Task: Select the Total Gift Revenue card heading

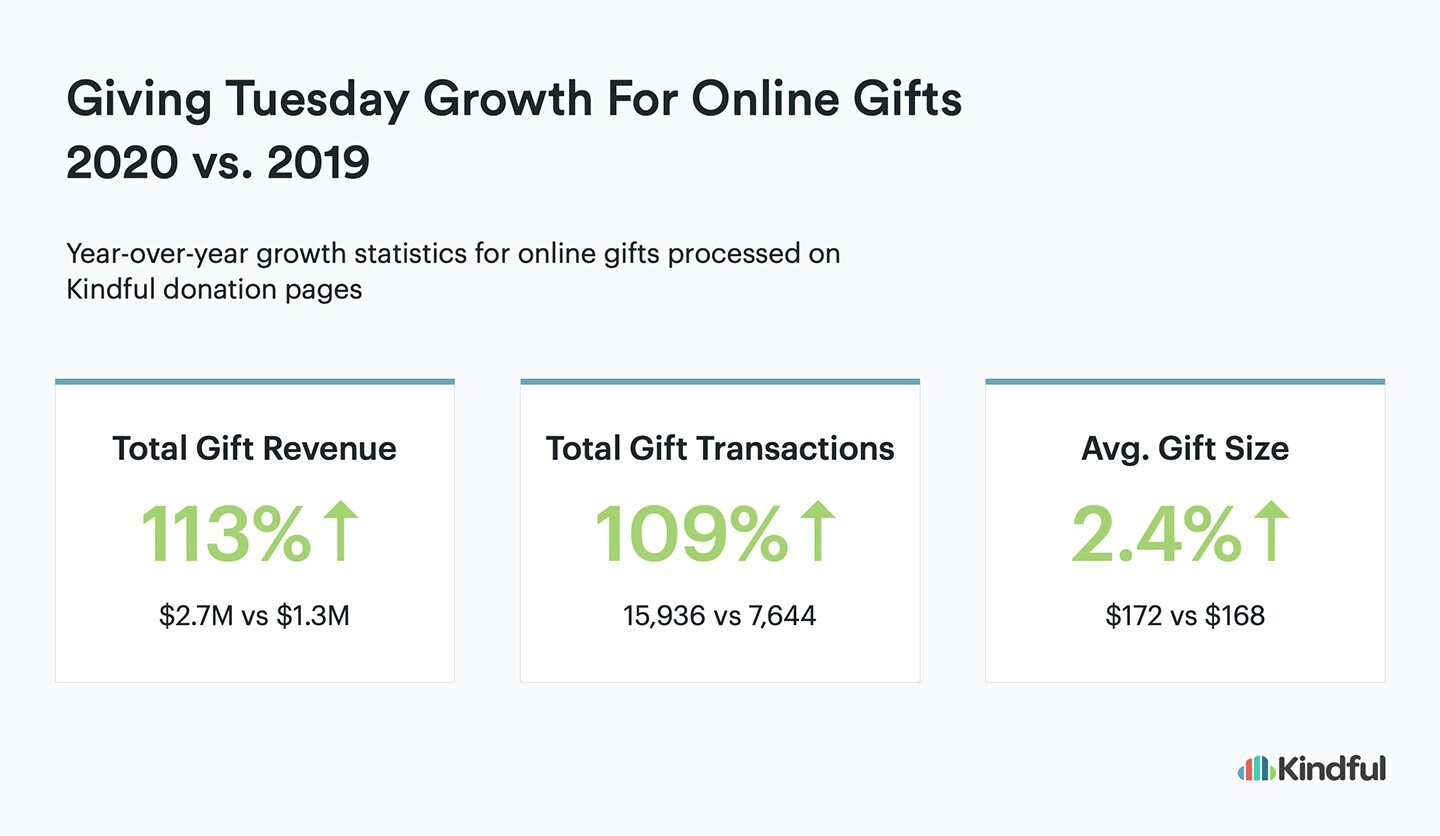Action: tap(255, 448)
